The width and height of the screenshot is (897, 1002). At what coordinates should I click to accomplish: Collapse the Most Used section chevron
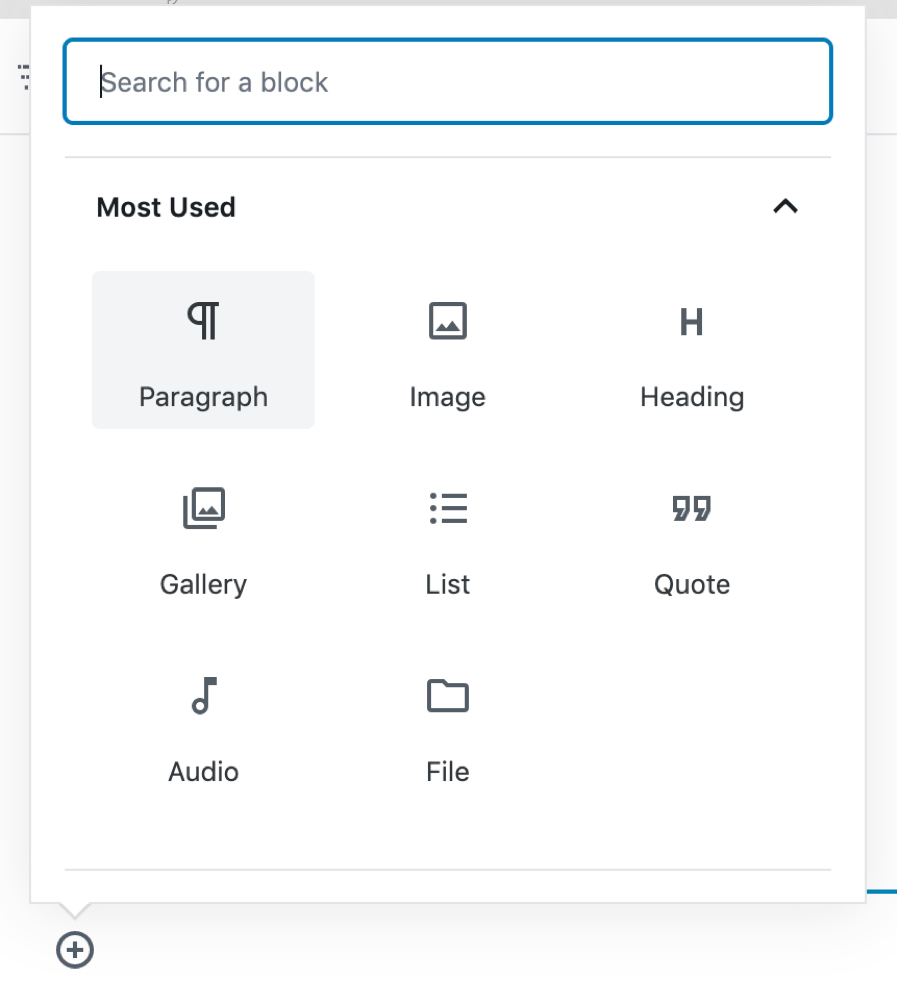click(786, 207)
